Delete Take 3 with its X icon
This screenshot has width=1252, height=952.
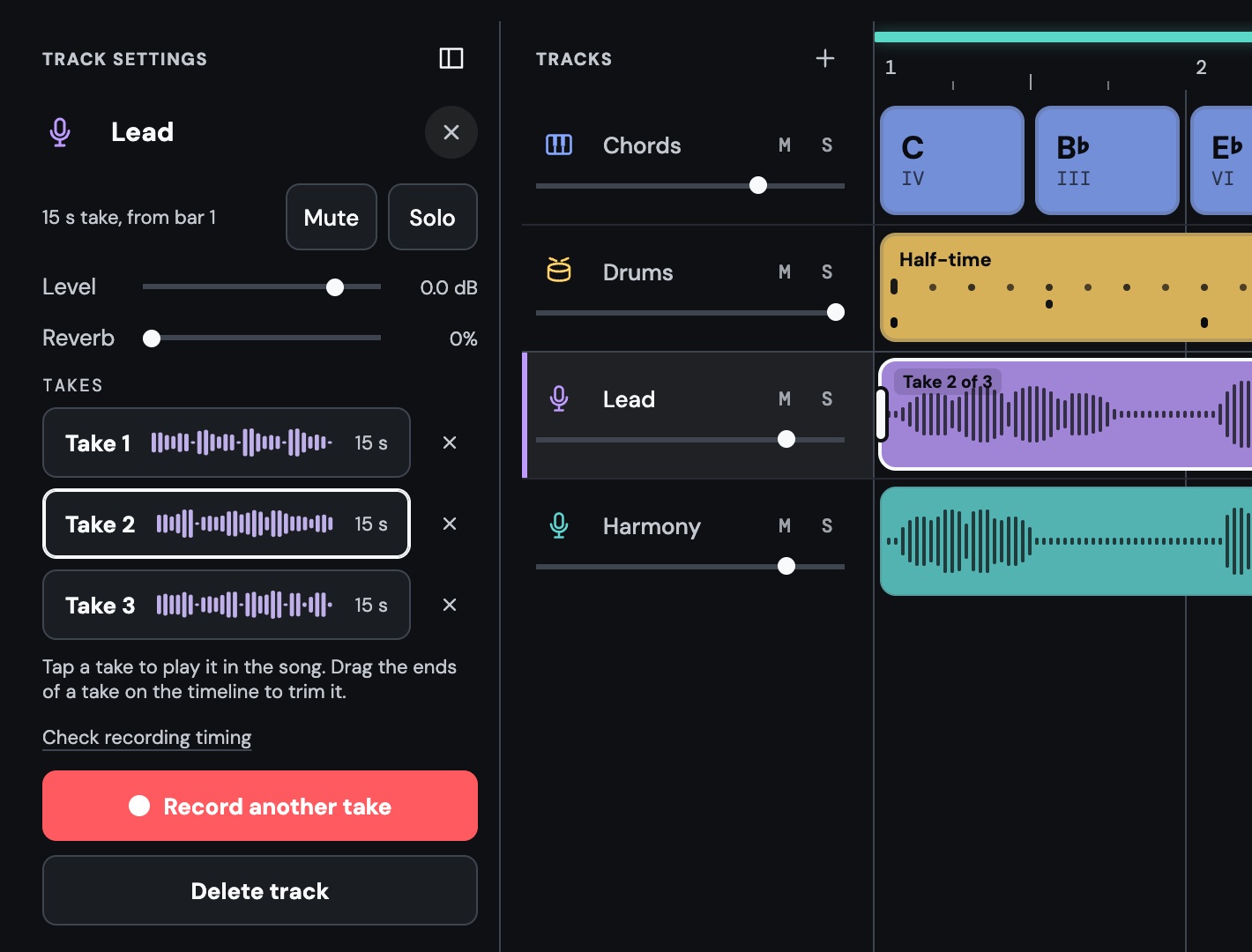point(450,605)
